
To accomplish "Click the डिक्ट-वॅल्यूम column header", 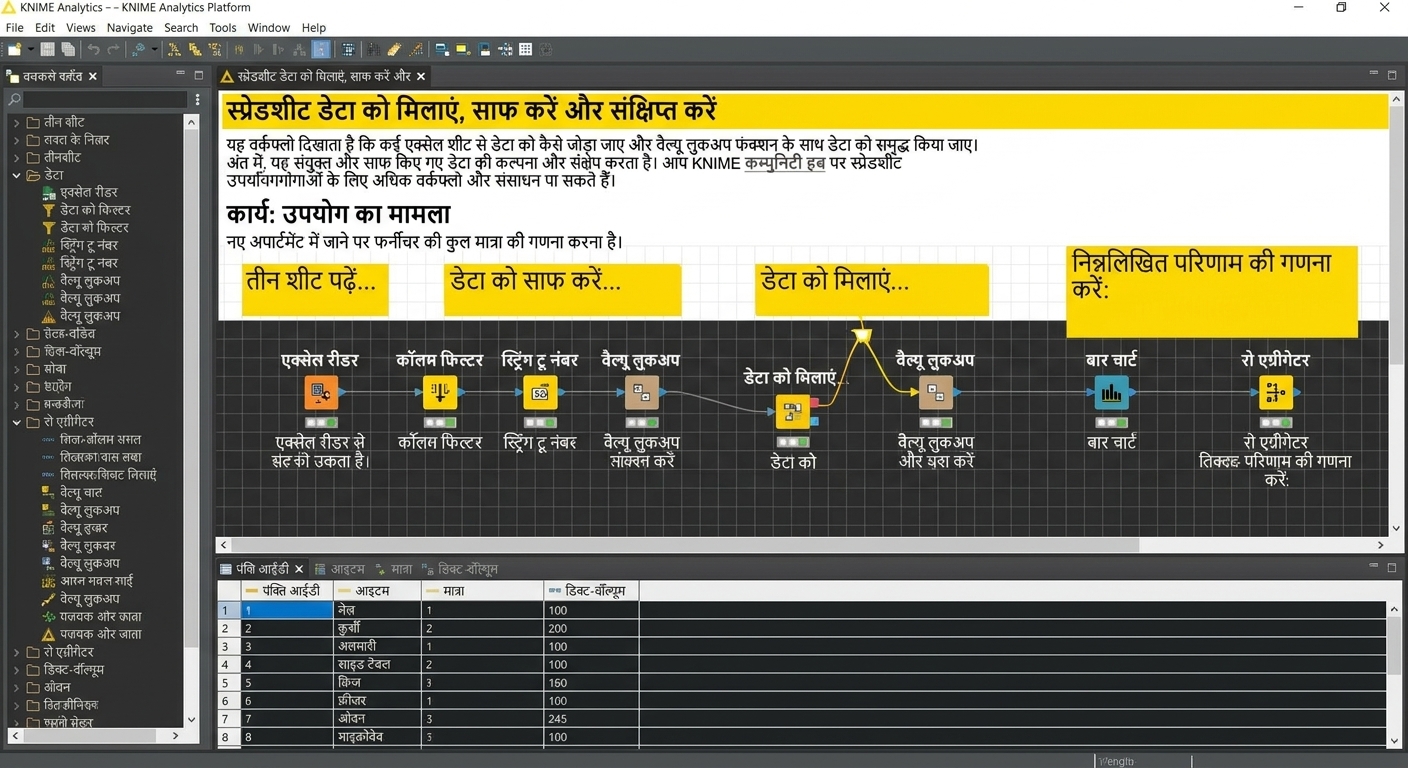I will [591, 591].
